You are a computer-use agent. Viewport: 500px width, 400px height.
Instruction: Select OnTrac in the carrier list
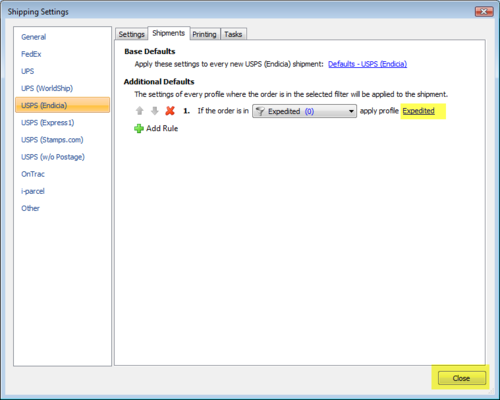[x=33, y=174]
